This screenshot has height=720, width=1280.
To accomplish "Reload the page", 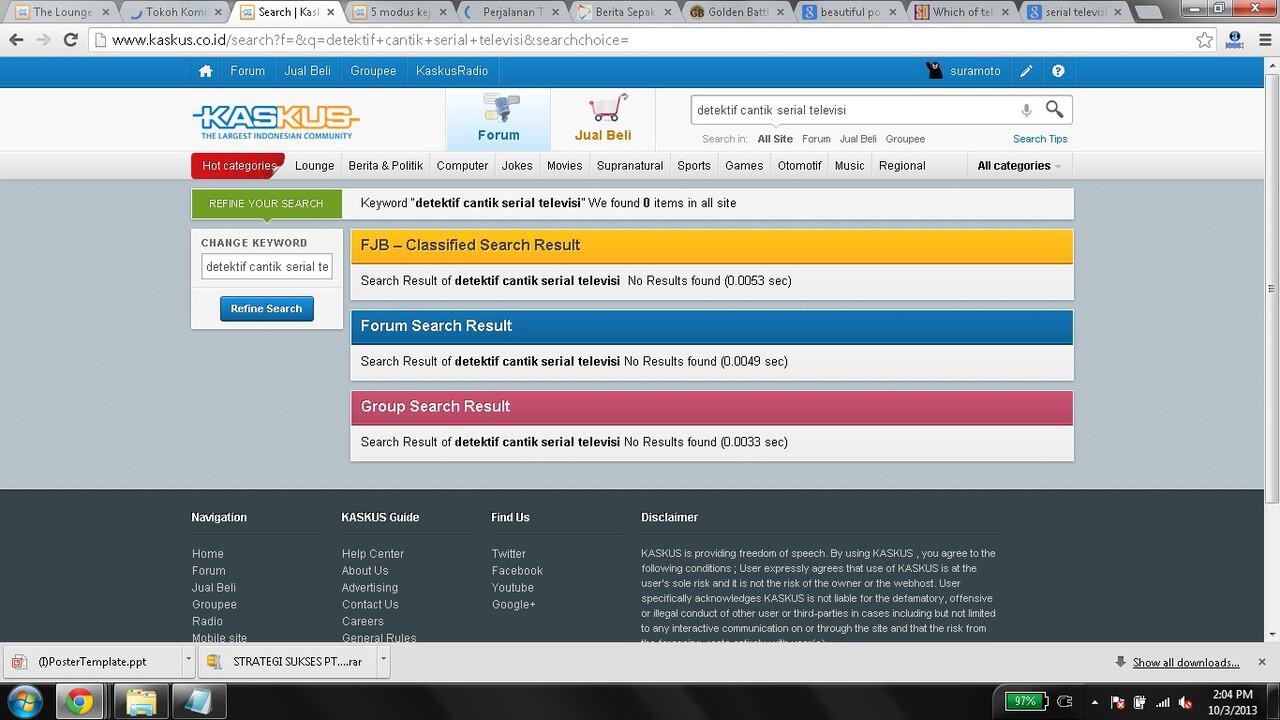I will [x=70, y=40].
